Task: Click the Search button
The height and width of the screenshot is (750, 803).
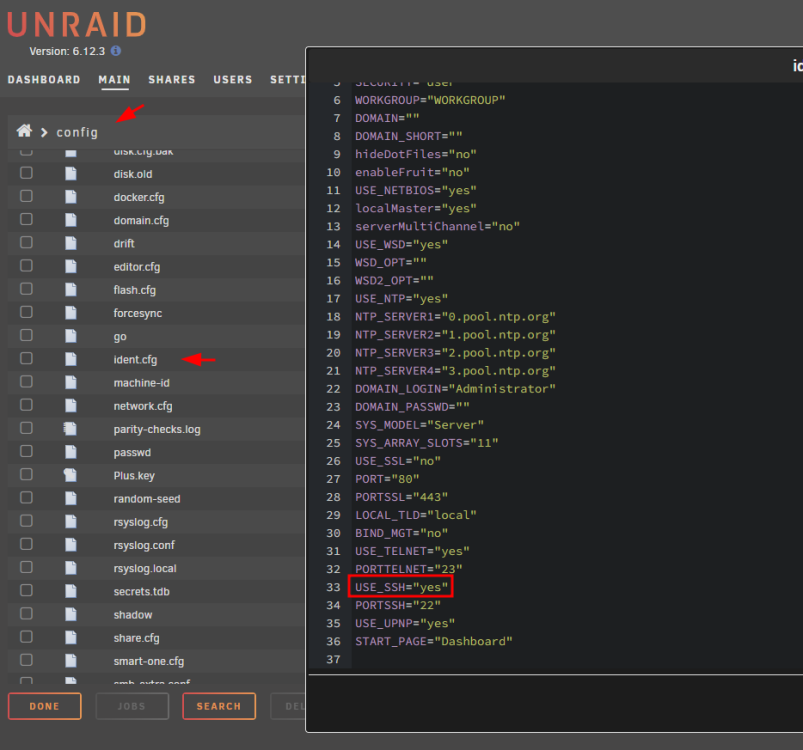Action: pos(219,706)
